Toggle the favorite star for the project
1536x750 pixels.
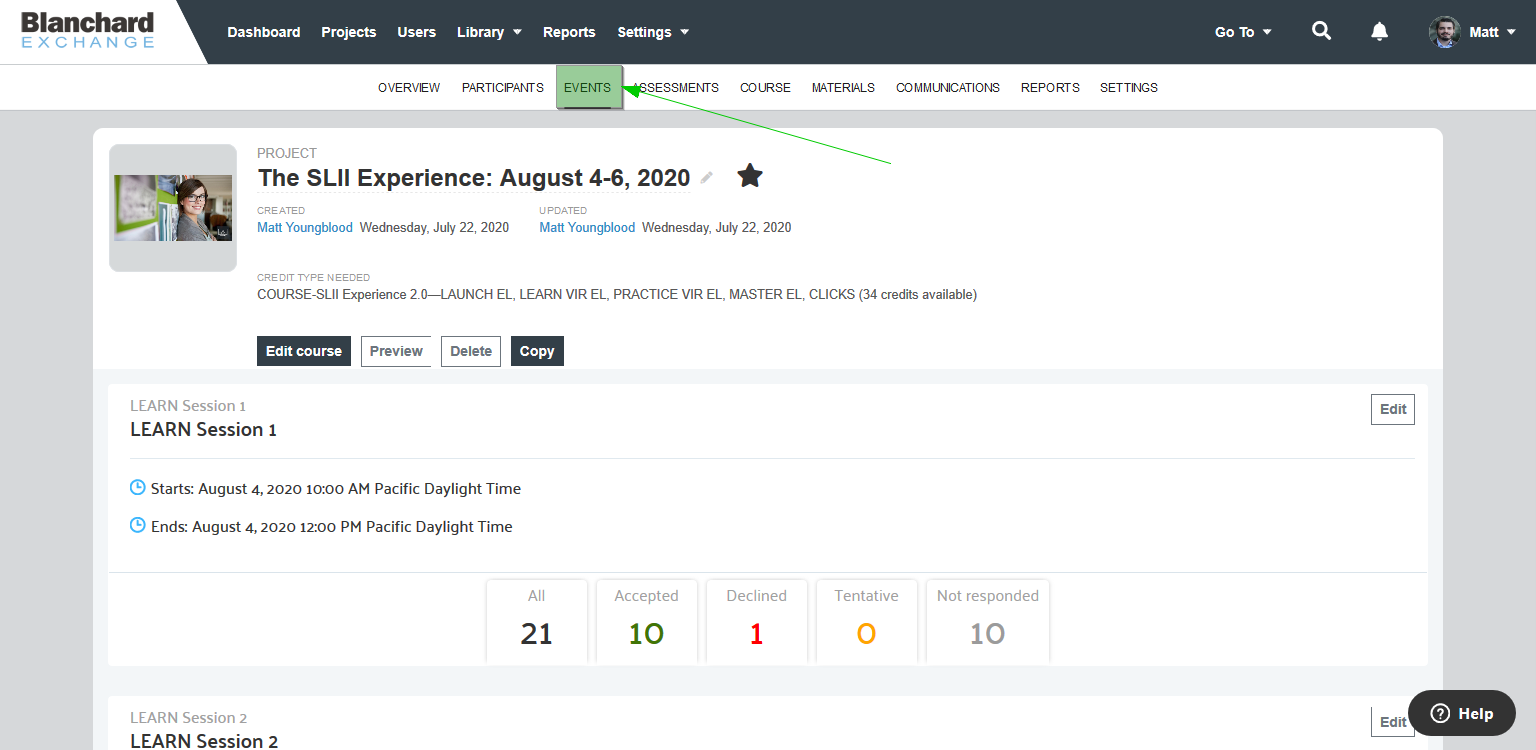(750, 176)
